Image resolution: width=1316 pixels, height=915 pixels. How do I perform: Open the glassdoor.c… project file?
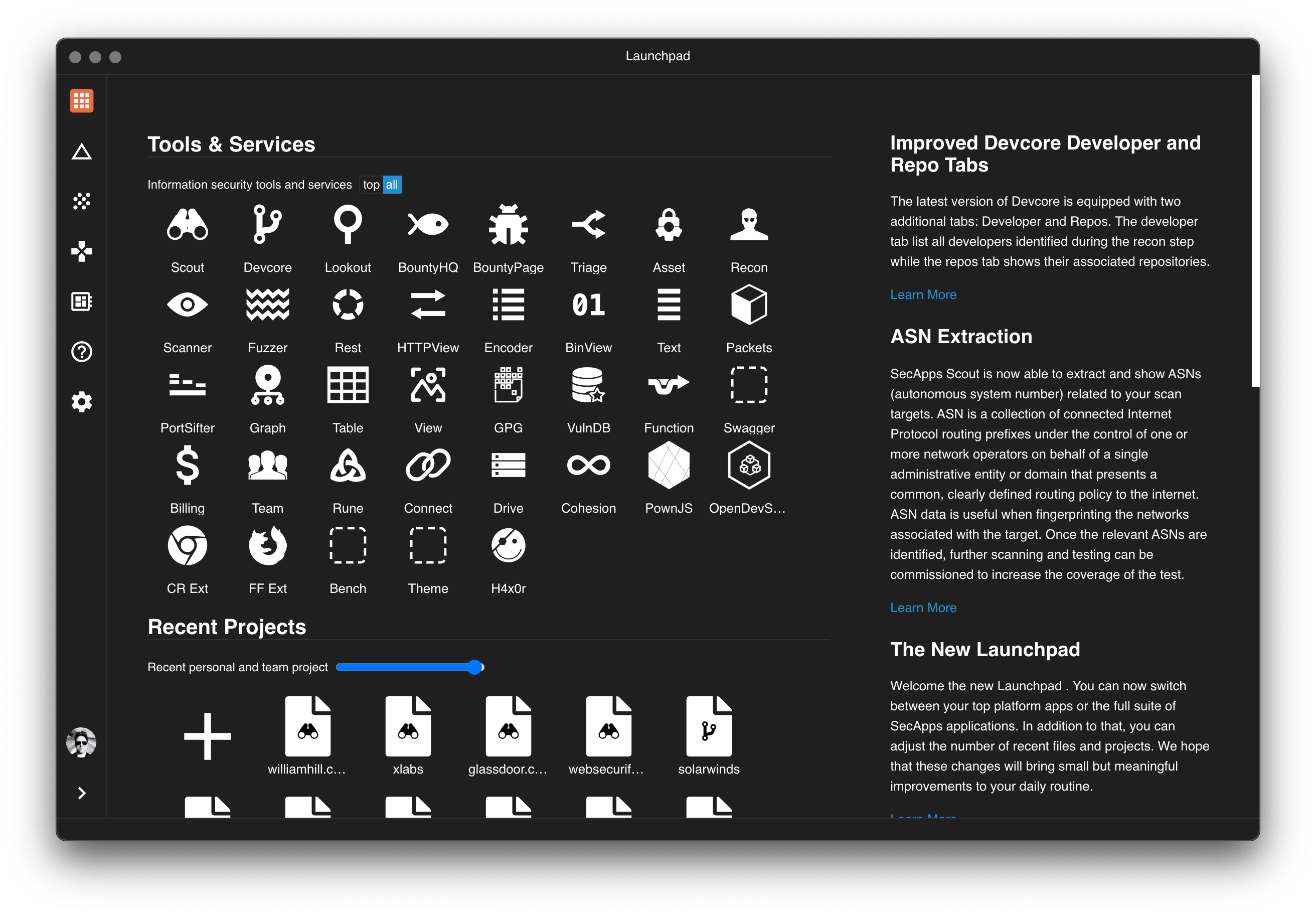click(509, 736)
